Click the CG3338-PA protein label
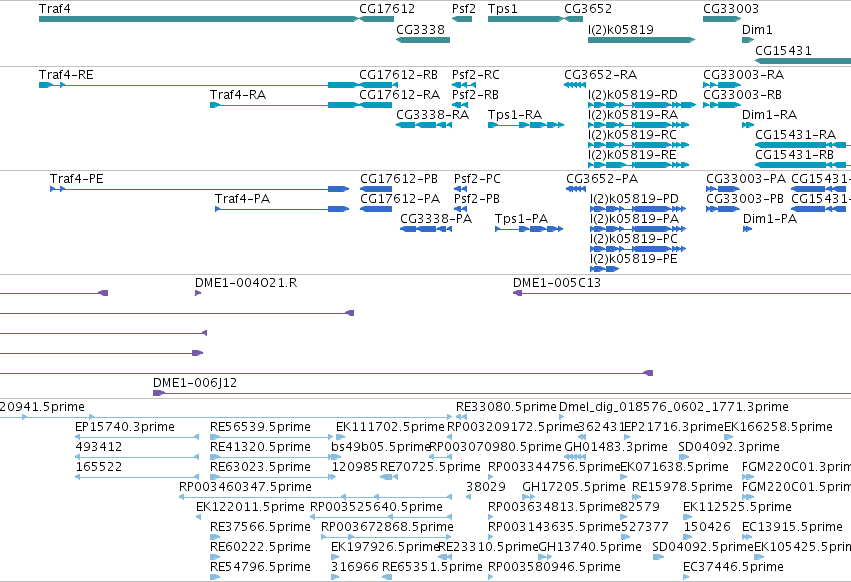The image size is (851, 582). tap(436, 219)
